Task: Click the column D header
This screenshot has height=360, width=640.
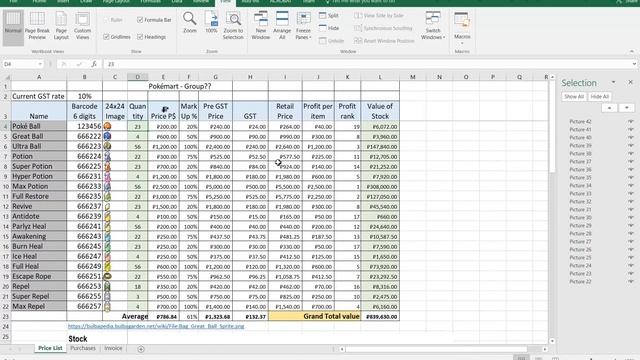Action: [138, 77]
